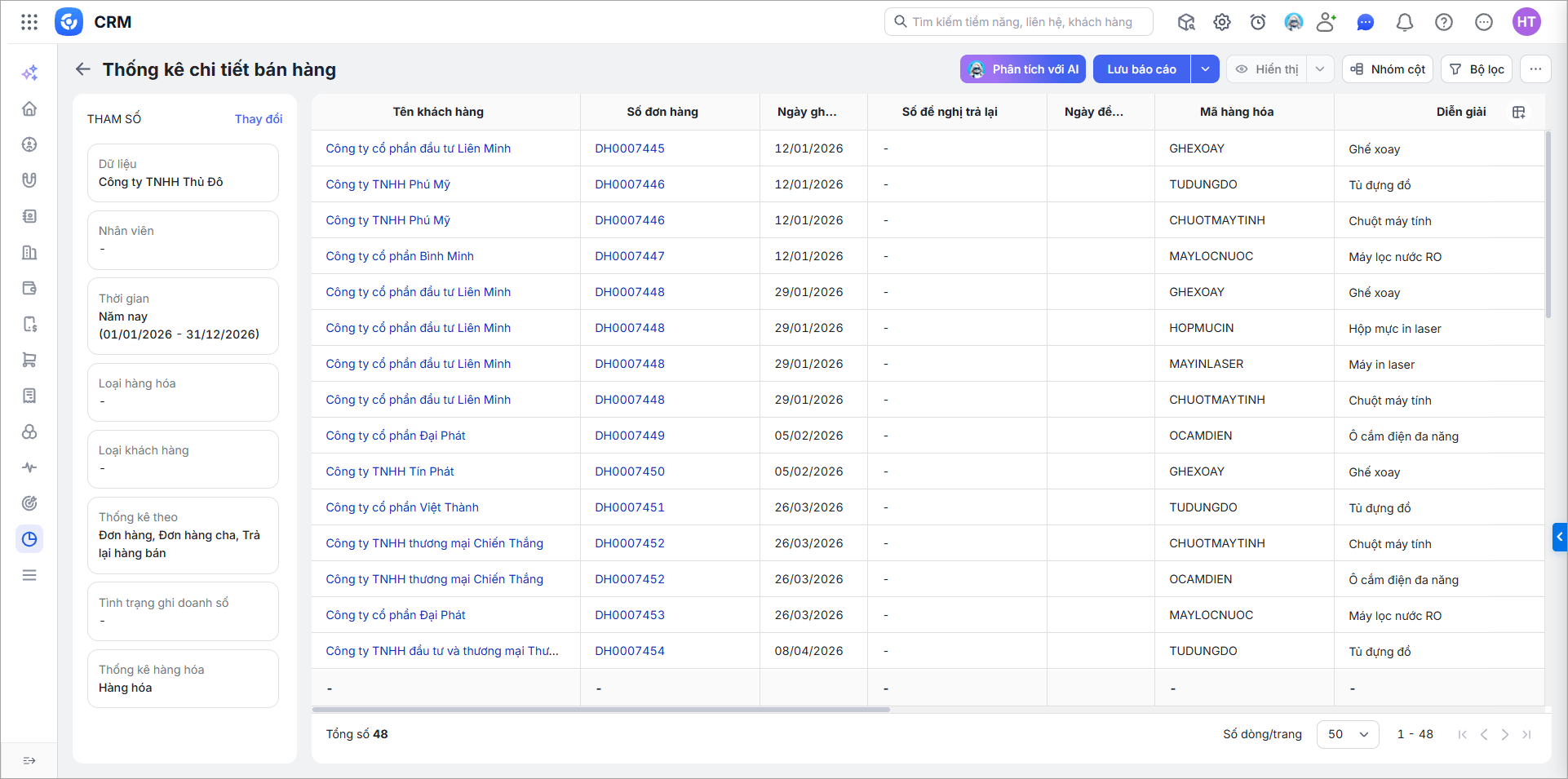Open the blue chat messages icon
Screen dimensions: 1568x779
[1366, 22]
